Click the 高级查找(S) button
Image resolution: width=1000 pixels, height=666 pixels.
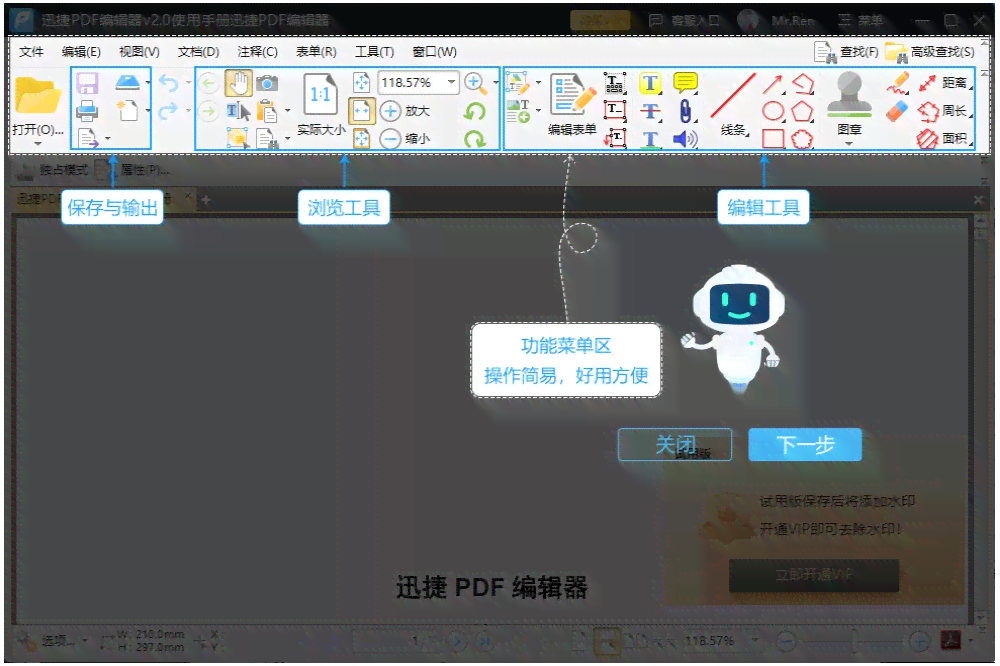point(930,52)
